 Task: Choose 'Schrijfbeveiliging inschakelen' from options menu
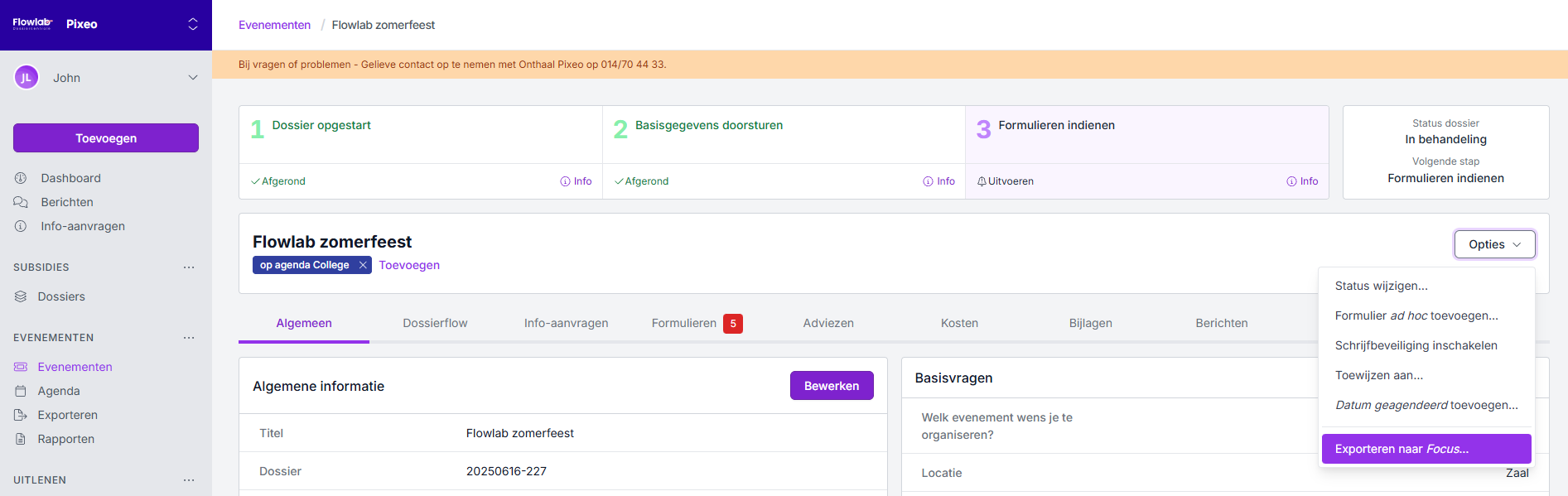tap(1416, 345)
